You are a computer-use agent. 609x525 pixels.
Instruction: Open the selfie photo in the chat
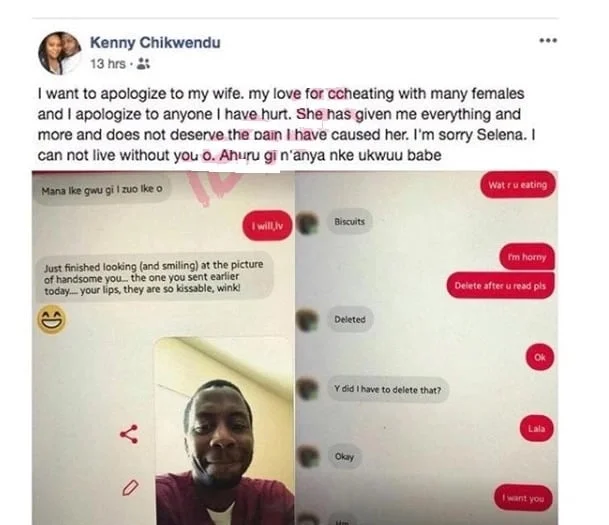click(x=224, y=431)
